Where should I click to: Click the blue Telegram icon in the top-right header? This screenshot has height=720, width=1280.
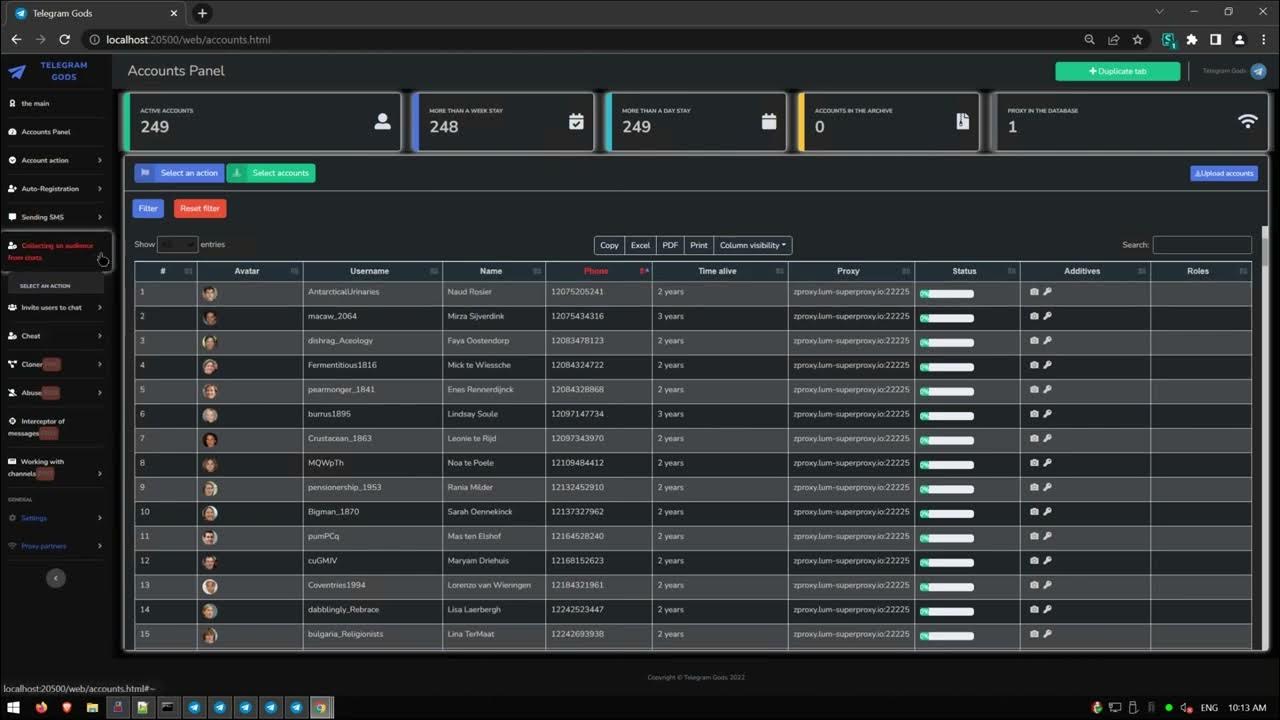[1258, 71]
